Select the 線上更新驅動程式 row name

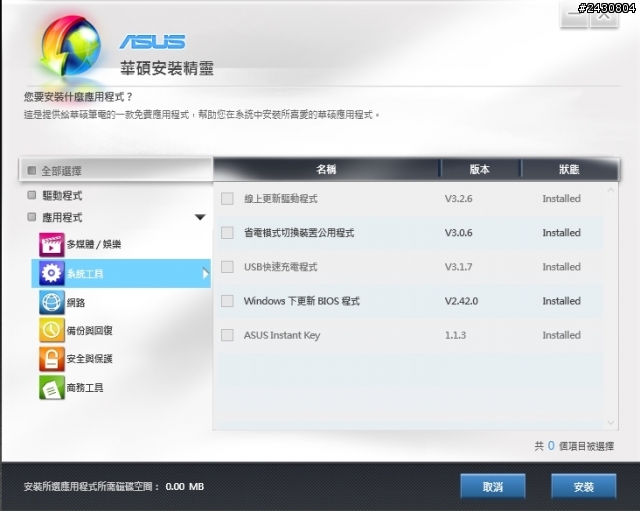281,199
